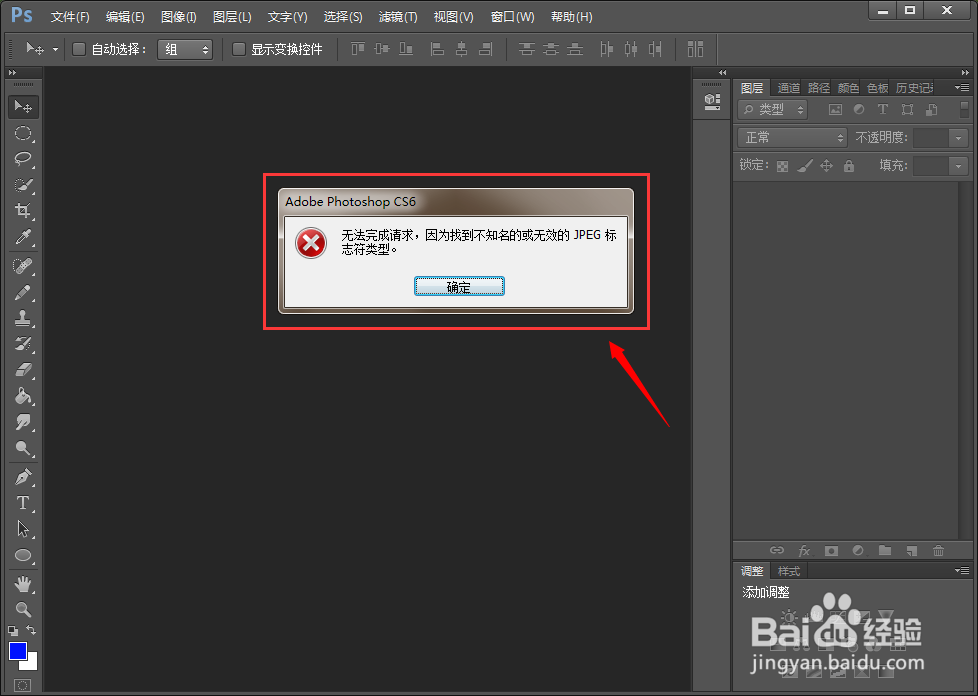Click the add layer mask icon
This screenshot has height=696, width=978.
(831, 551)
